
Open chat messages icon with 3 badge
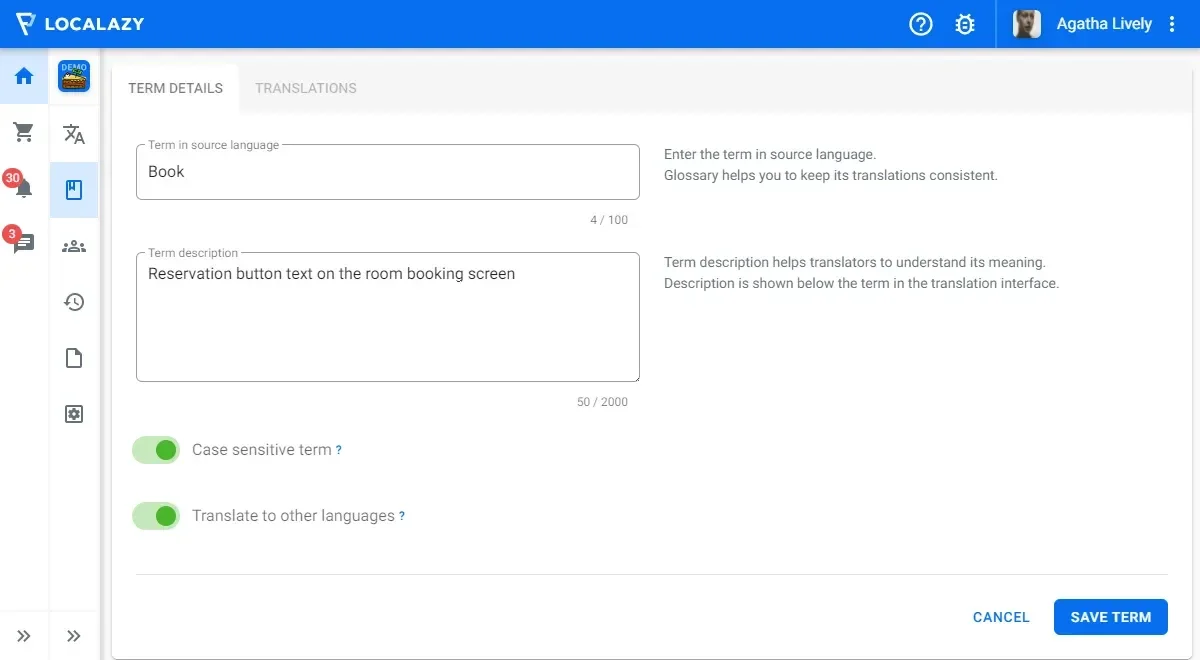24,243
